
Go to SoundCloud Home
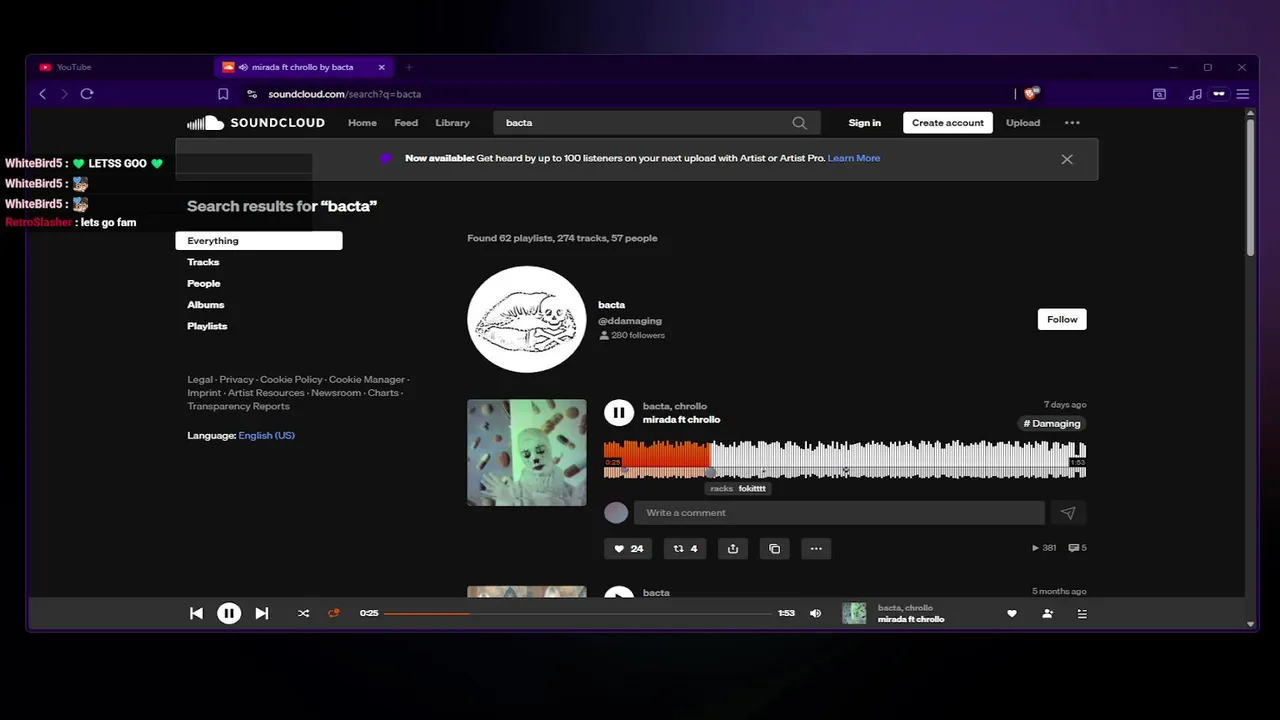coord(362,123)
